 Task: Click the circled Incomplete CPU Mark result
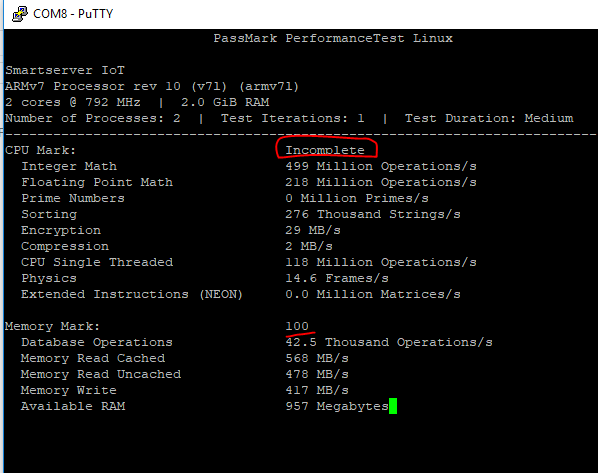click(x=325, y=150)
